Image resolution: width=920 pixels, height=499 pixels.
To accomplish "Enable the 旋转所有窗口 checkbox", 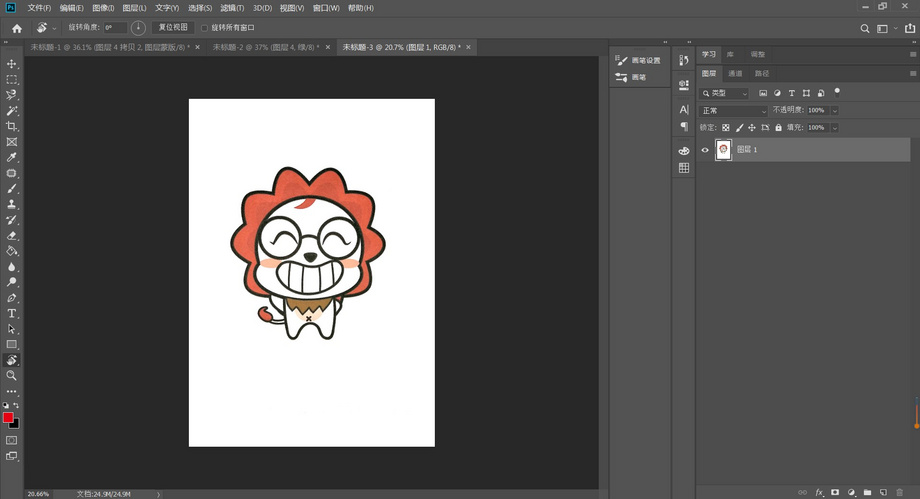I will click(205, 28).
